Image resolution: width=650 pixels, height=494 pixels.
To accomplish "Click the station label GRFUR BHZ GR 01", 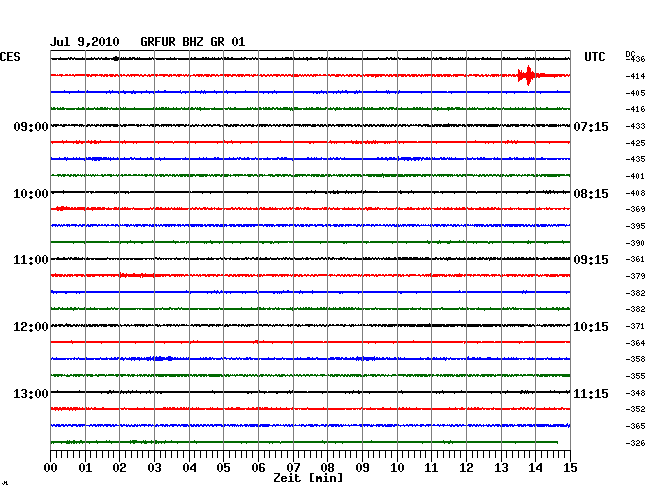I will [x=192, y=42].
